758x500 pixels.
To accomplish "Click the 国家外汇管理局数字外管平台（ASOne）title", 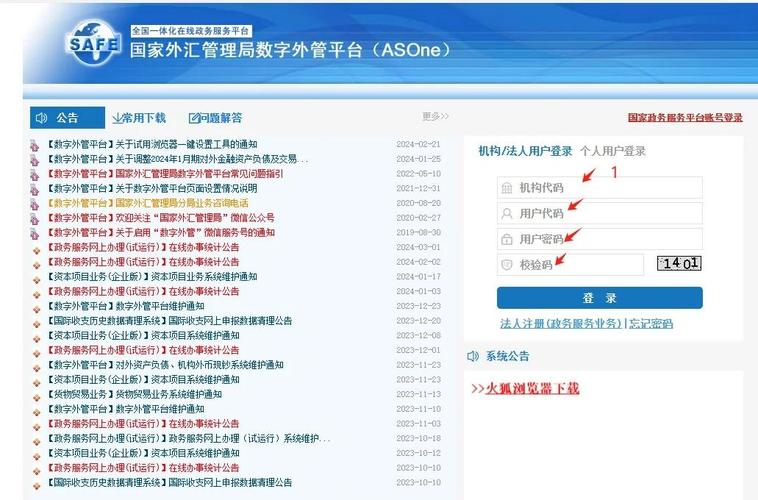I will point(291,50).
